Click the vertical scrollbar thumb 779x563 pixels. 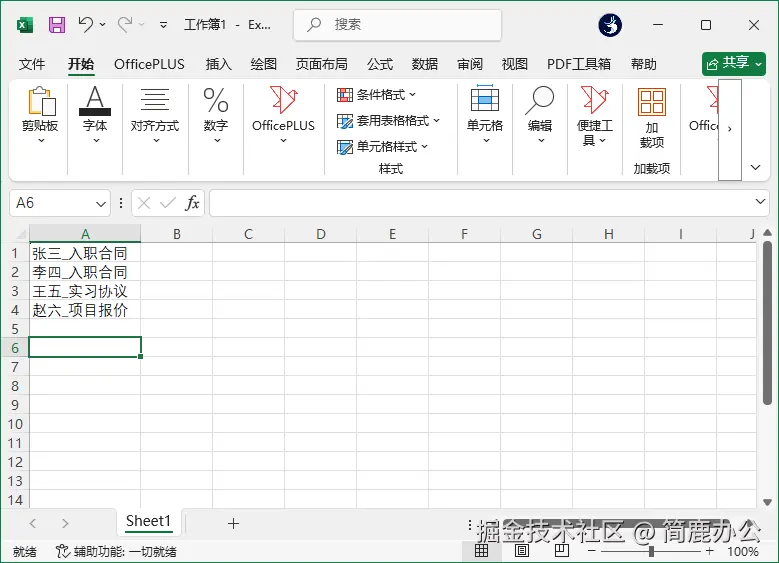click(768, 323)
